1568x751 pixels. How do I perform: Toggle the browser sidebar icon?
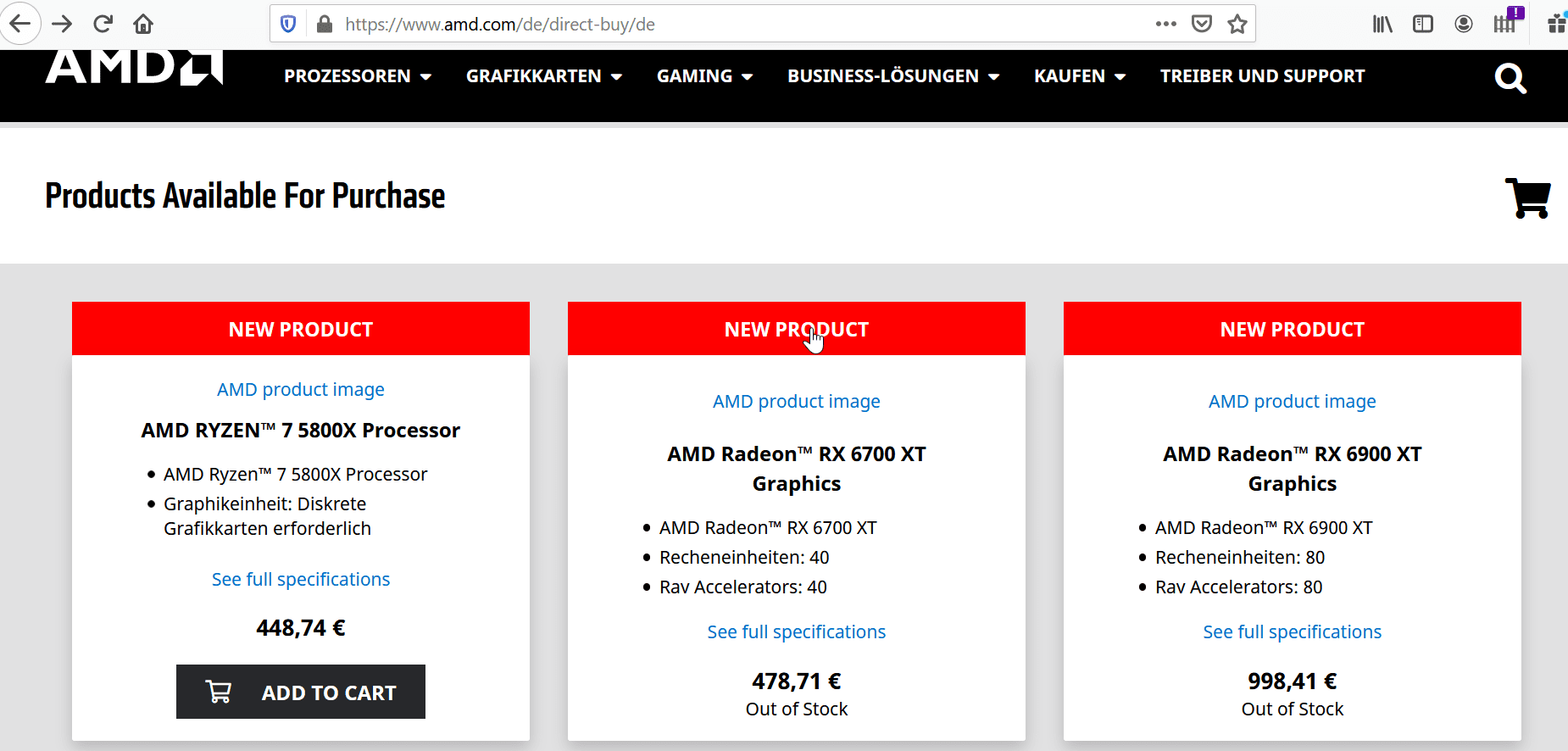[x=1423, y=24]
